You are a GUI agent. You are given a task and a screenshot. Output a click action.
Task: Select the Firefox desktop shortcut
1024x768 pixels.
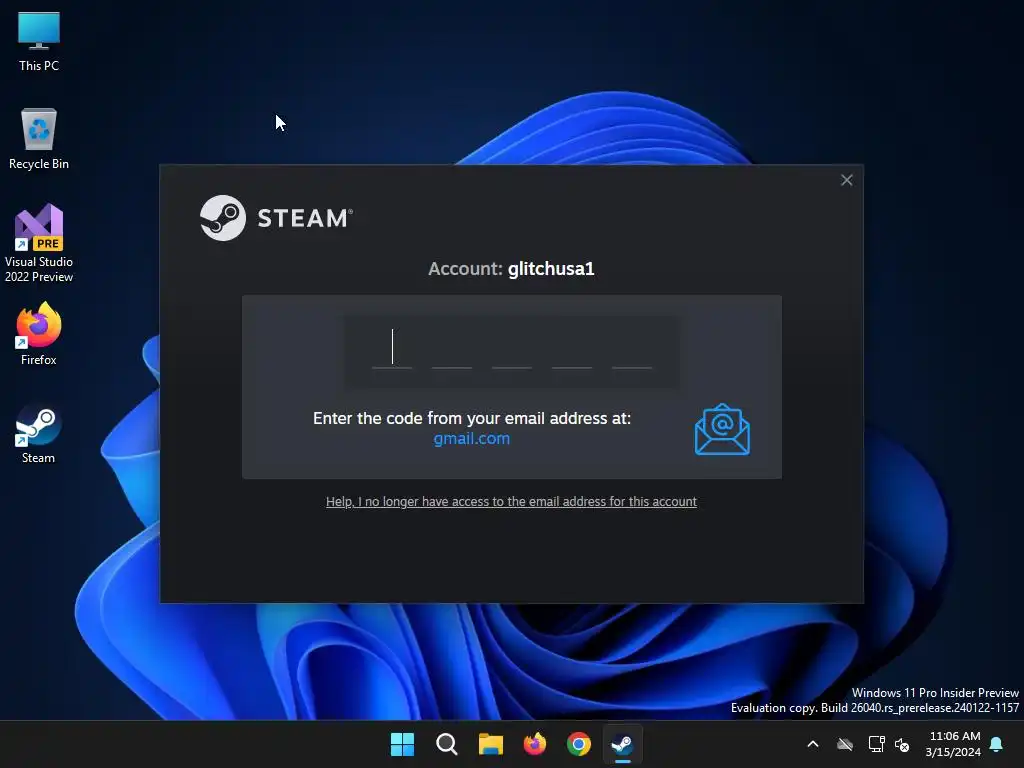pos(39,334)
